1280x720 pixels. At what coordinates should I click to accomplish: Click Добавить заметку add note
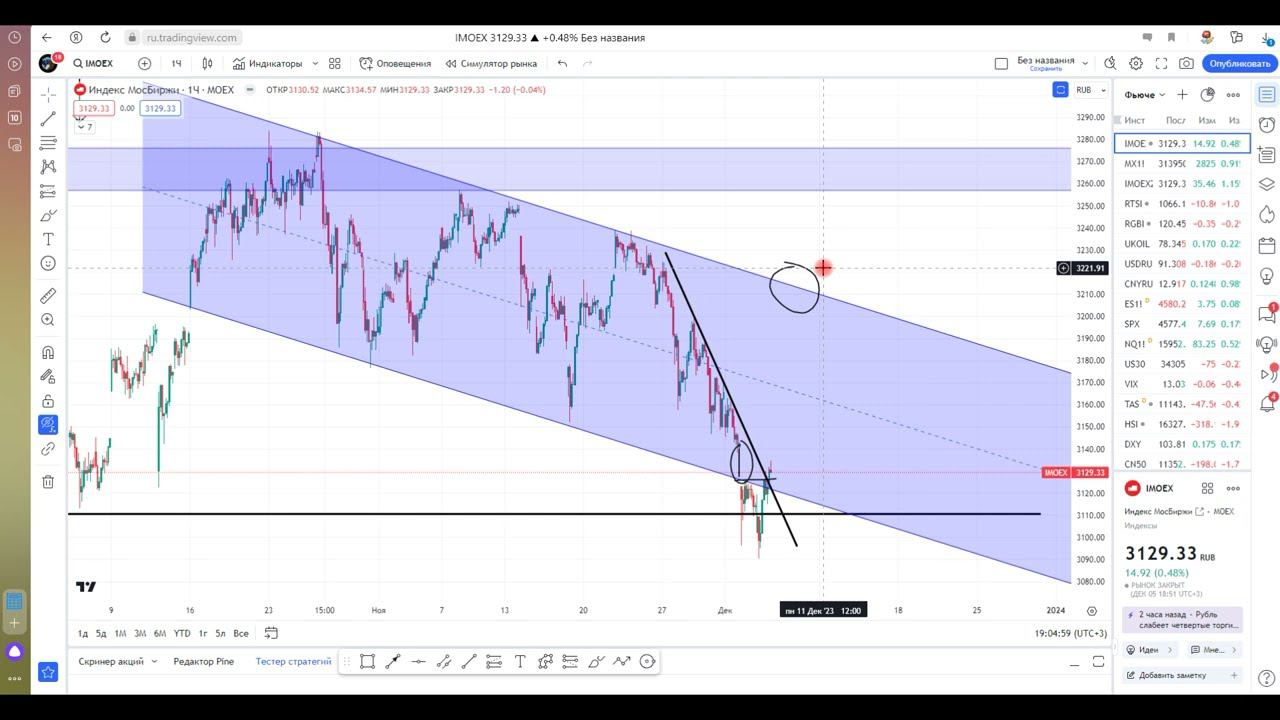tap(1182, 675)
